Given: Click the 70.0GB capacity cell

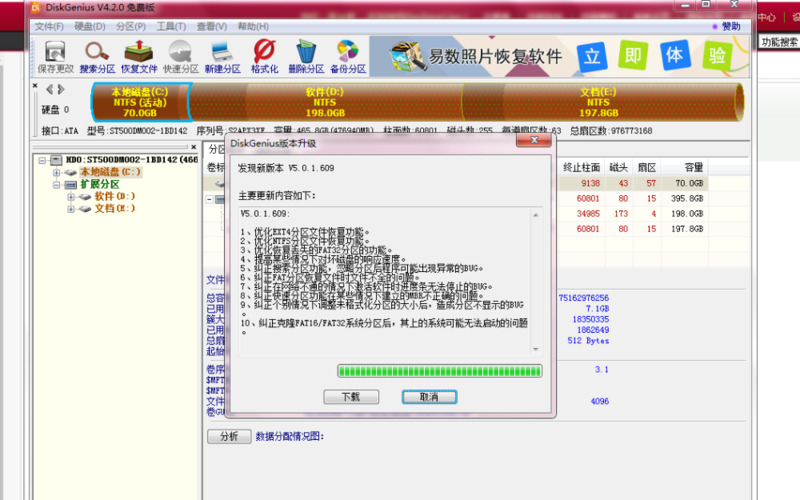Looking at the screenshot, I should click(x=689, y=183).
